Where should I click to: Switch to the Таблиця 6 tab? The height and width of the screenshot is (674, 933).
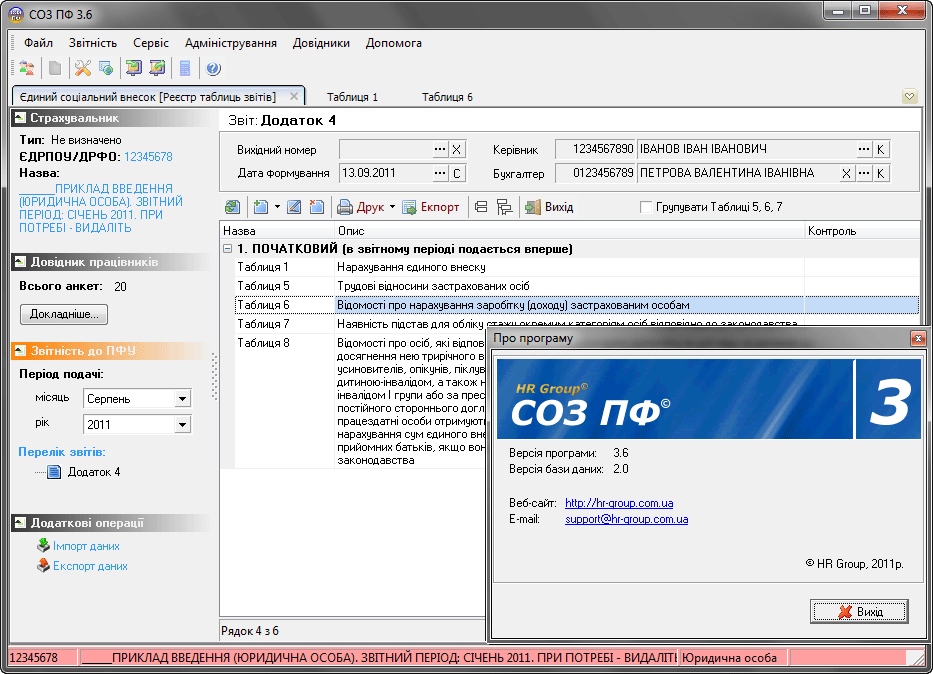point(447,97)
